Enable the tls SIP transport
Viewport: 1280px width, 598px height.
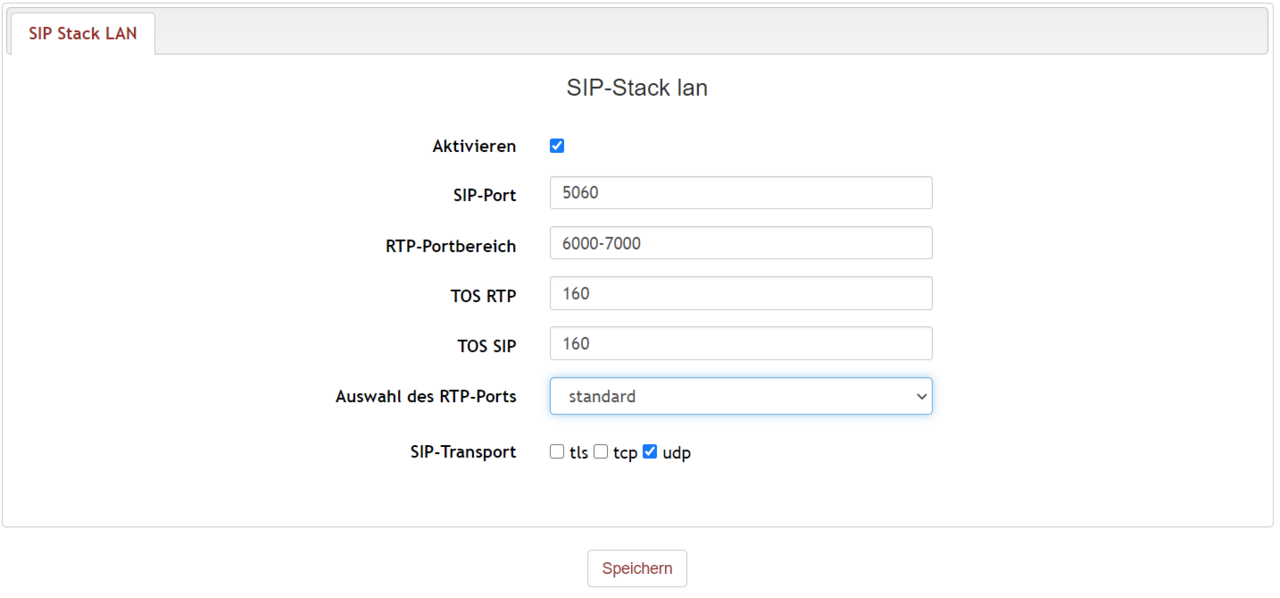(557, 451)
